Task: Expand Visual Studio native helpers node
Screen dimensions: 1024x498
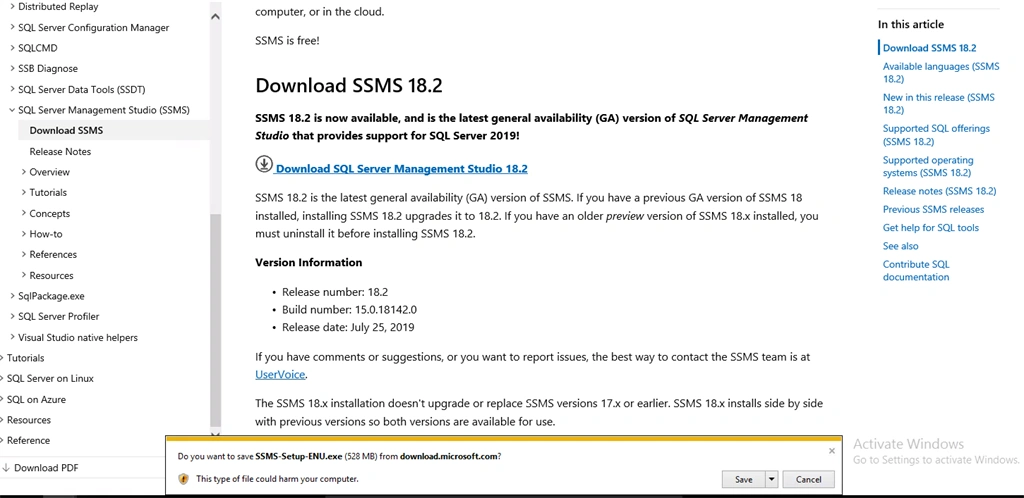Action: tap(12, 337)
